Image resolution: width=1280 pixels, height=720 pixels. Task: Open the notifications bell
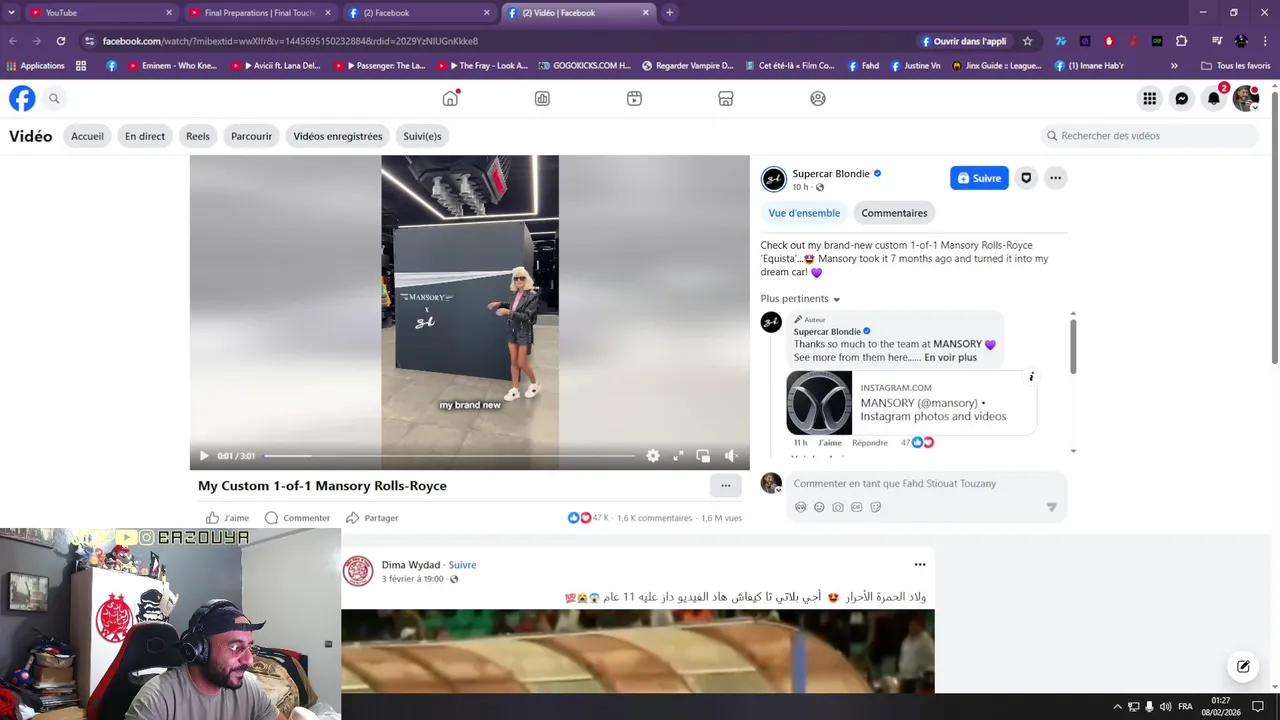click(x=1214, y=98)
